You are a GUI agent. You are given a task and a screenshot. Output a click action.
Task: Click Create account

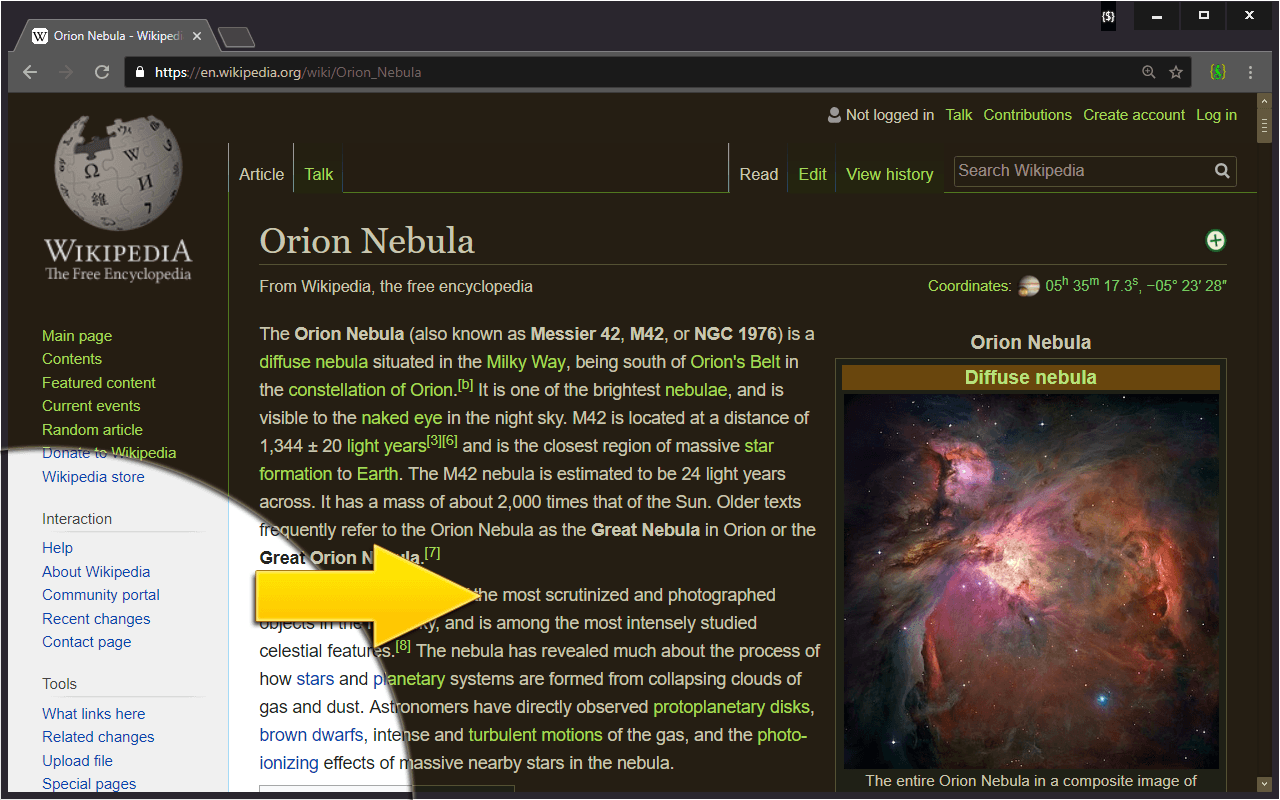click(1134, 115)
